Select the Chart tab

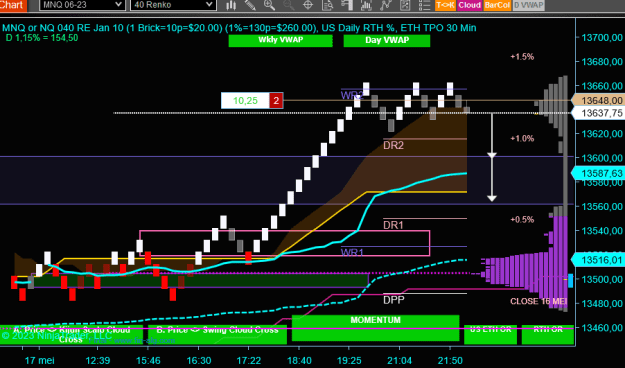tap(13, 5)
